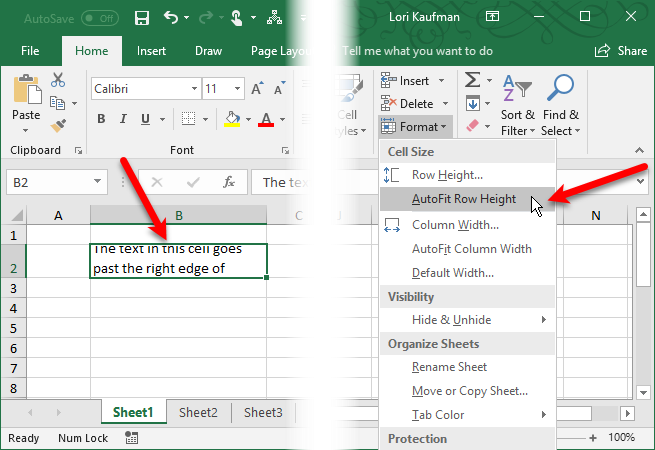Switch to the Insert ribbon tab

pyautogui.click(x=151, y=51)
